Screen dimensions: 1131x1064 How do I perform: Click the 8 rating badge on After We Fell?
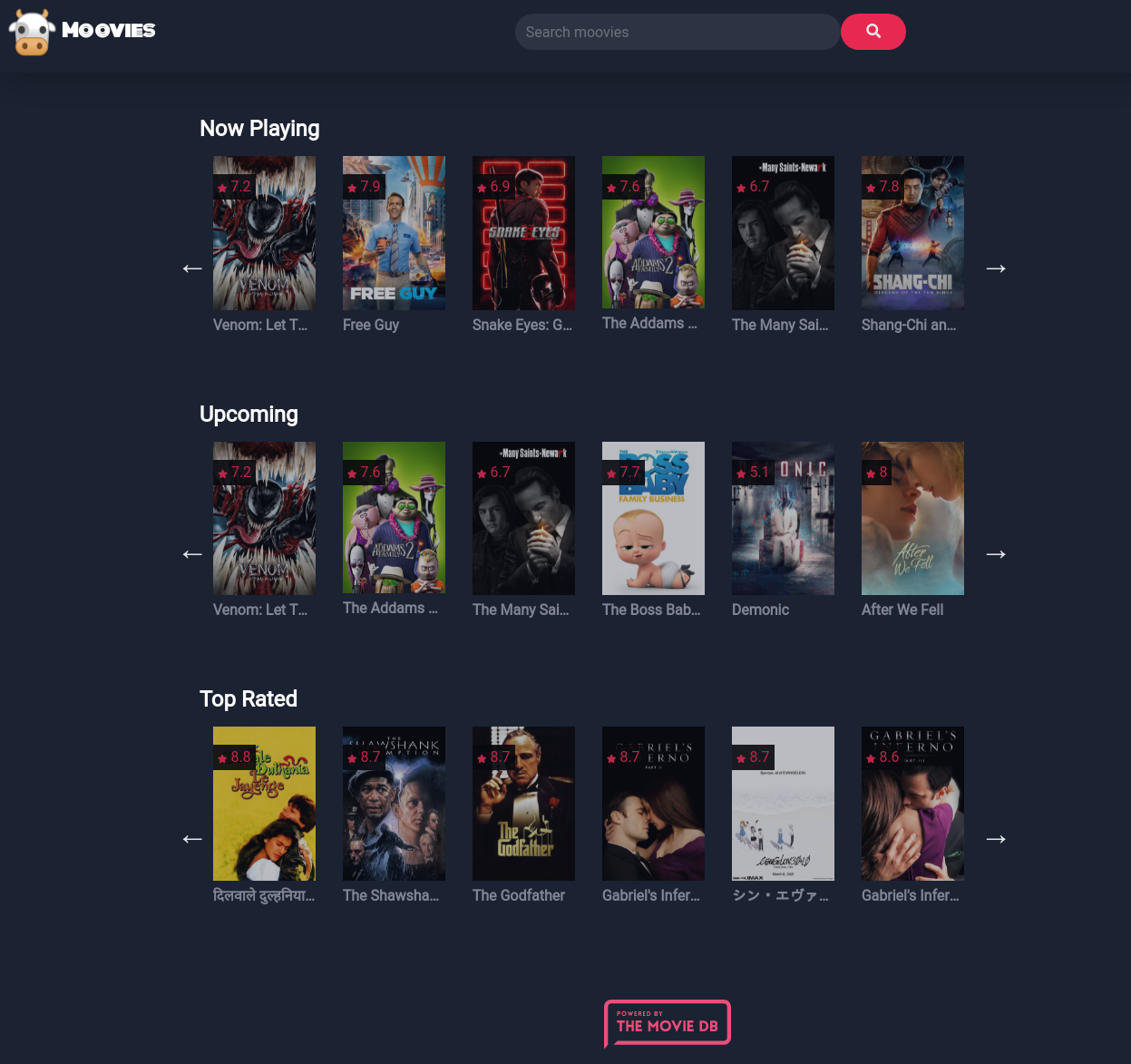tap(877, 473)
